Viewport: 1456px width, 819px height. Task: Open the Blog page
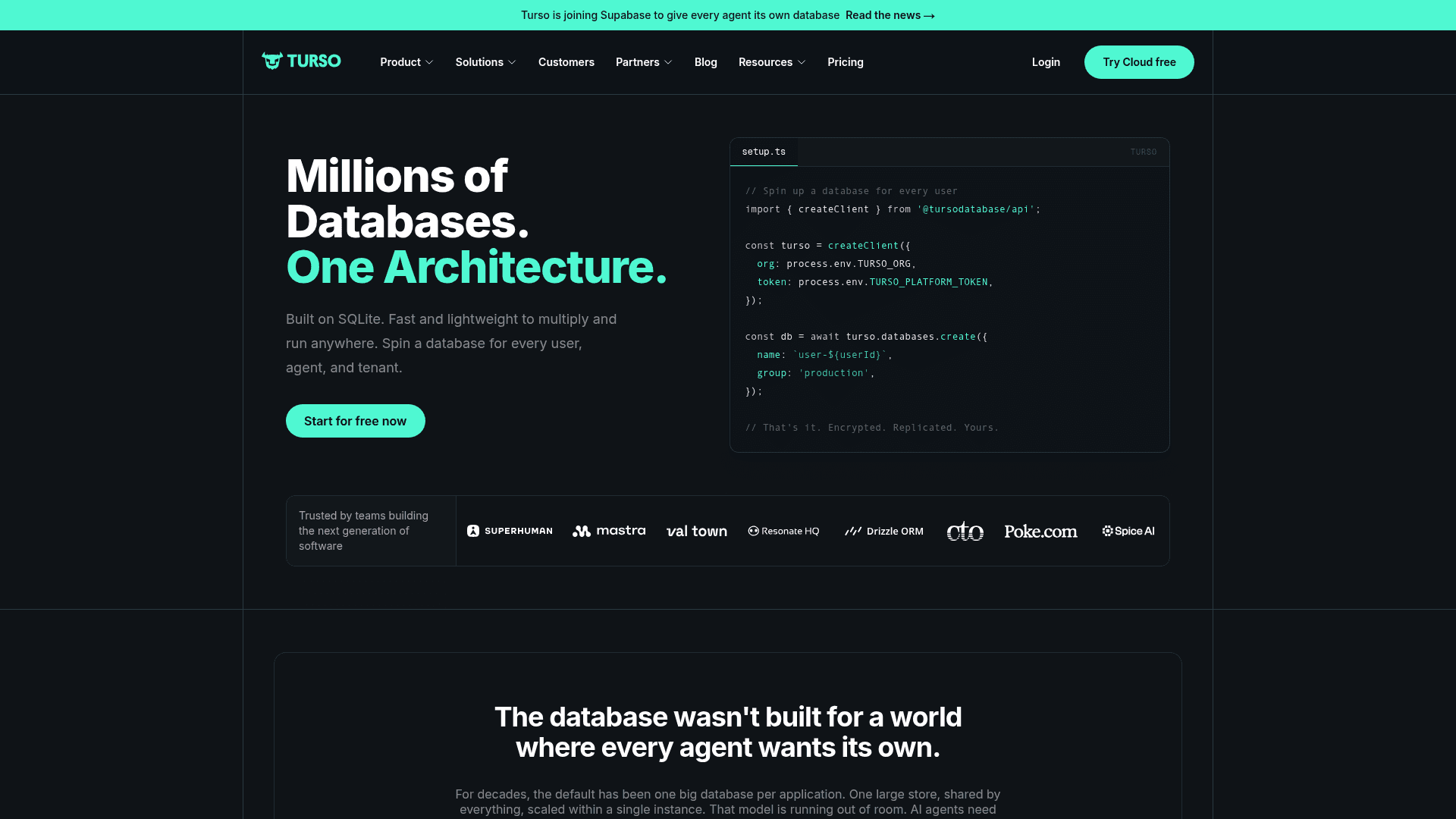tap(706, 62)
